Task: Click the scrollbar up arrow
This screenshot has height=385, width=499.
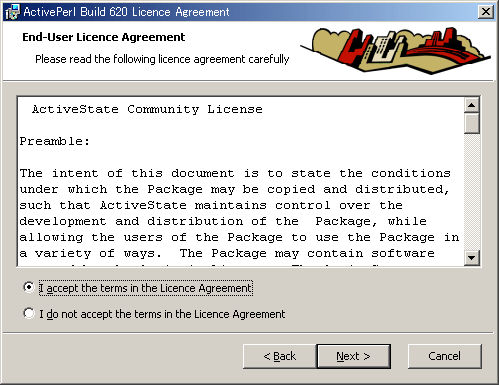Action: pos(471,105)
